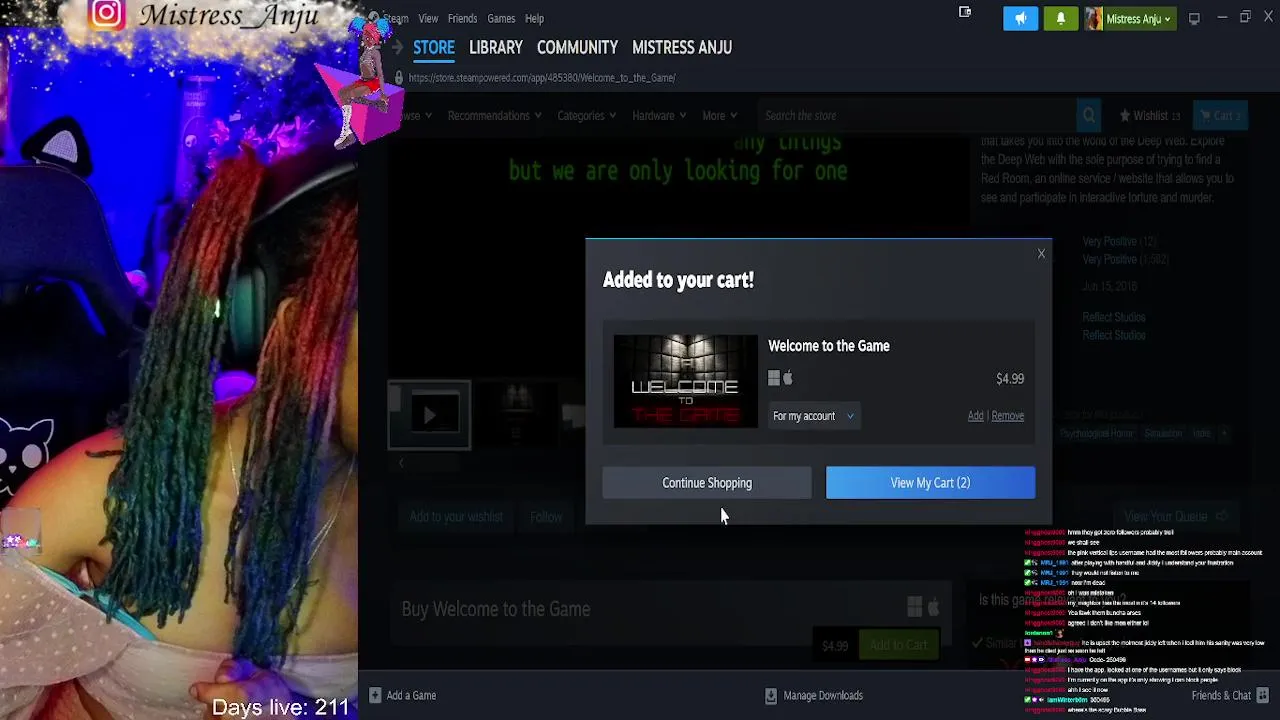Screen dimensions: 1280x720
Task: Click the Manage Downloads icon
Action: click(x=771, y=695)
